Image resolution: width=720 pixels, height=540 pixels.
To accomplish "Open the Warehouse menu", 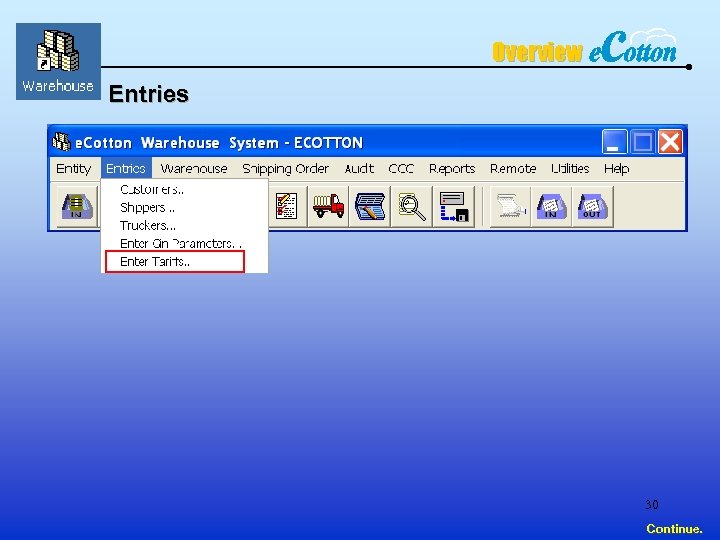I will tap(194, 169).
